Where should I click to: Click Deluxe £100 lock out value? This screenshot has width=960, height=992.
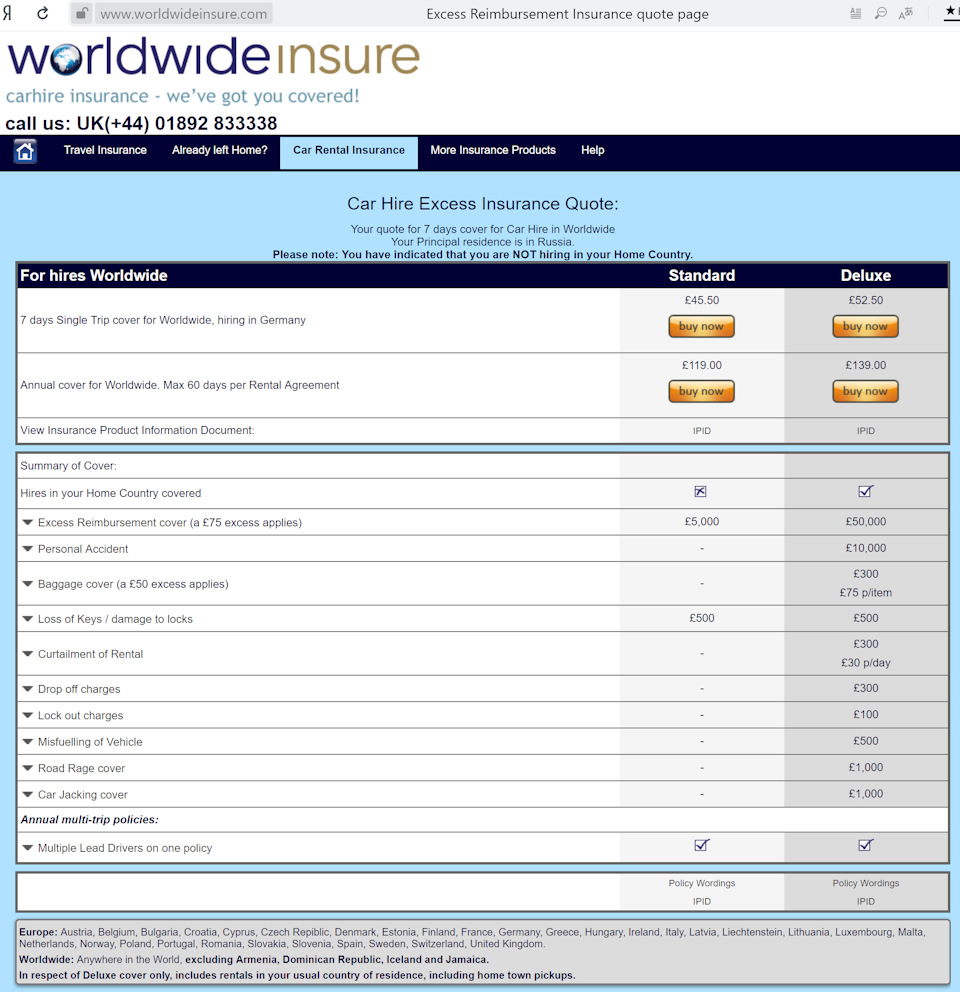point(866,715)
